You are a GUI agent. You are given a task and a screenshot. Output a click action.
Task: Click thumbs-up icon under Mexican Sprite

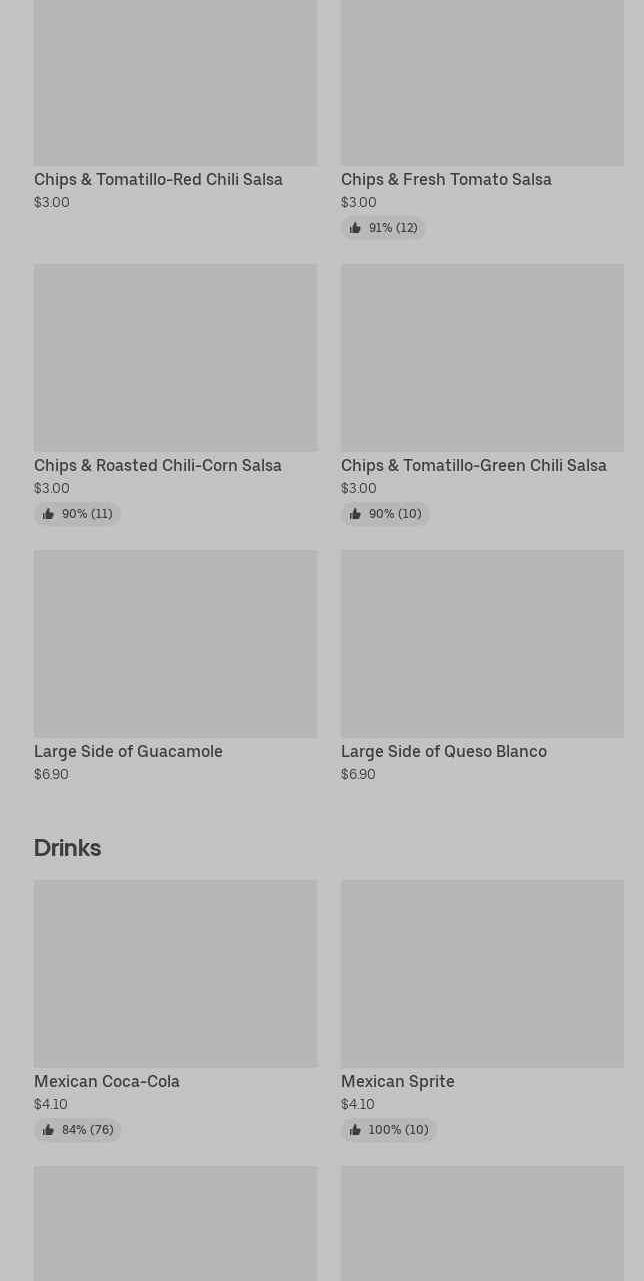point(355,1130)
